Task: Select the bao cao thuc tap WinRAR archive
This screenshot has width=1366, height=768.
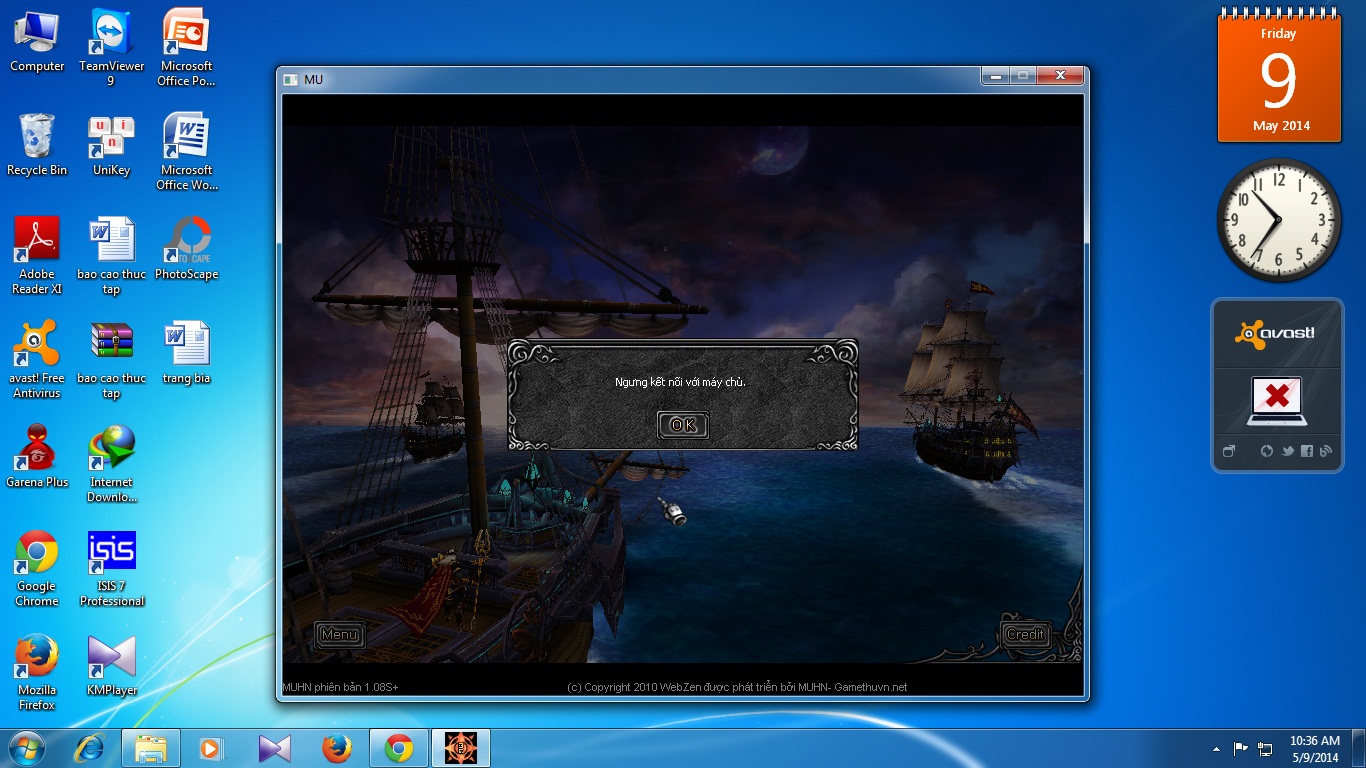Action: (x=111, y=360)
